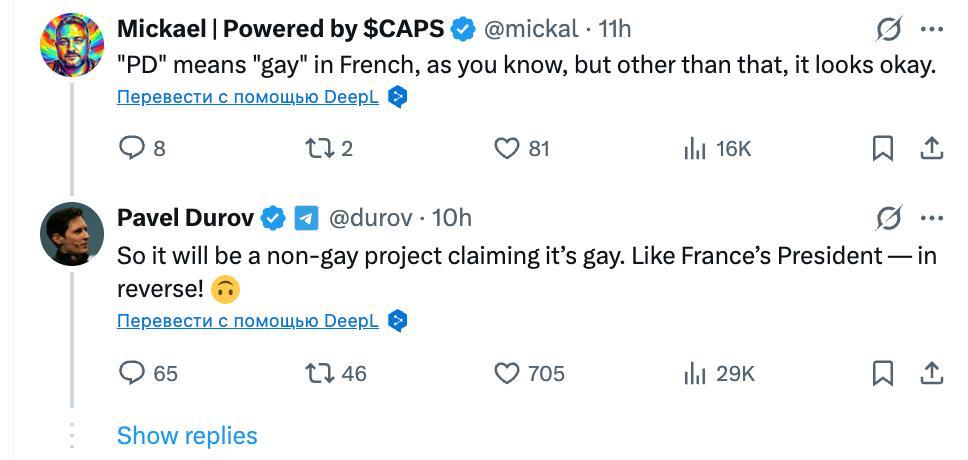Open more options on Durov's tweet
Viewport: 968px width, 460px height.
click(x=931, y=218)
